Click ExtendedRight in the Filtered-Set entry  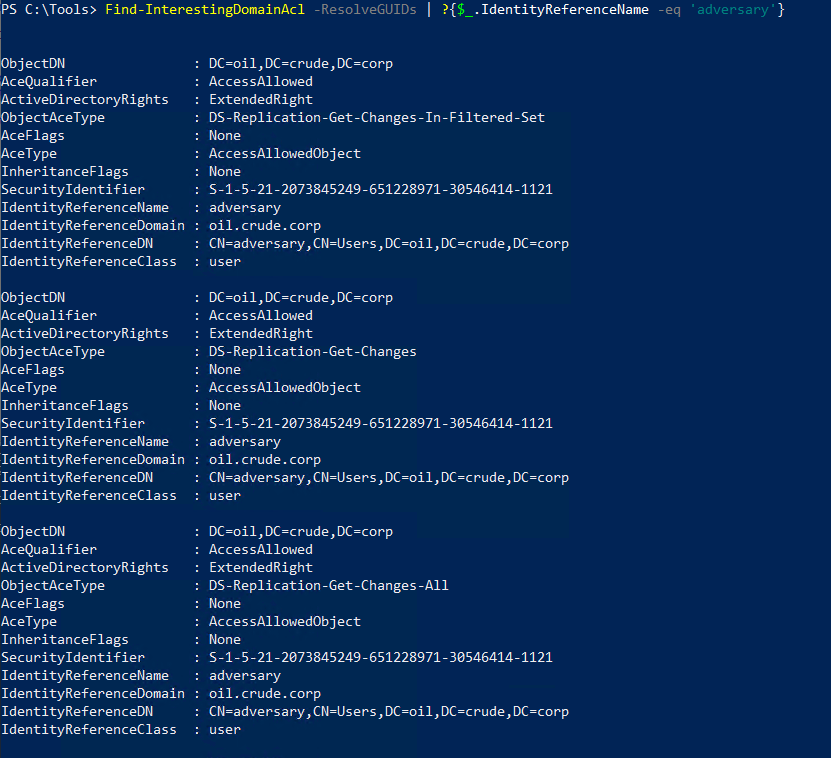tap(261, 100)
